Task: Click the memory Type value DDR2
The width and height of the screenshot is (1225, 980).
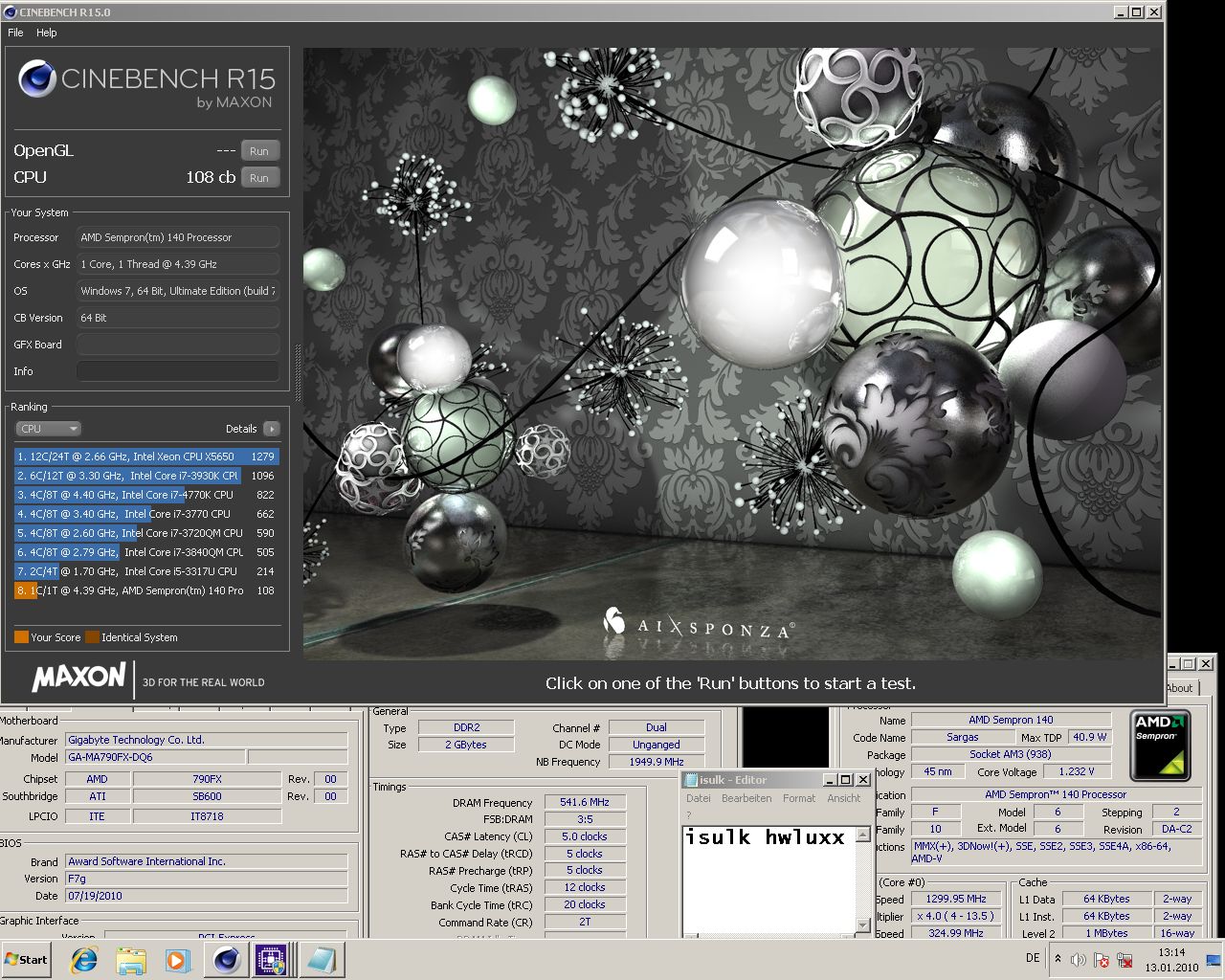Action: [x=466, y=727]
